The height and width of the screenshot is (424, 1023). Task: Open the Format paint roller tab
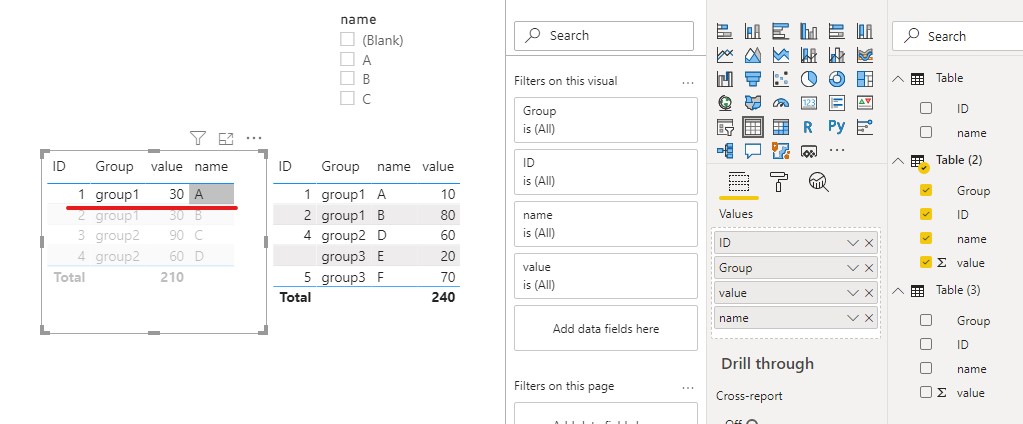[779, 182]
